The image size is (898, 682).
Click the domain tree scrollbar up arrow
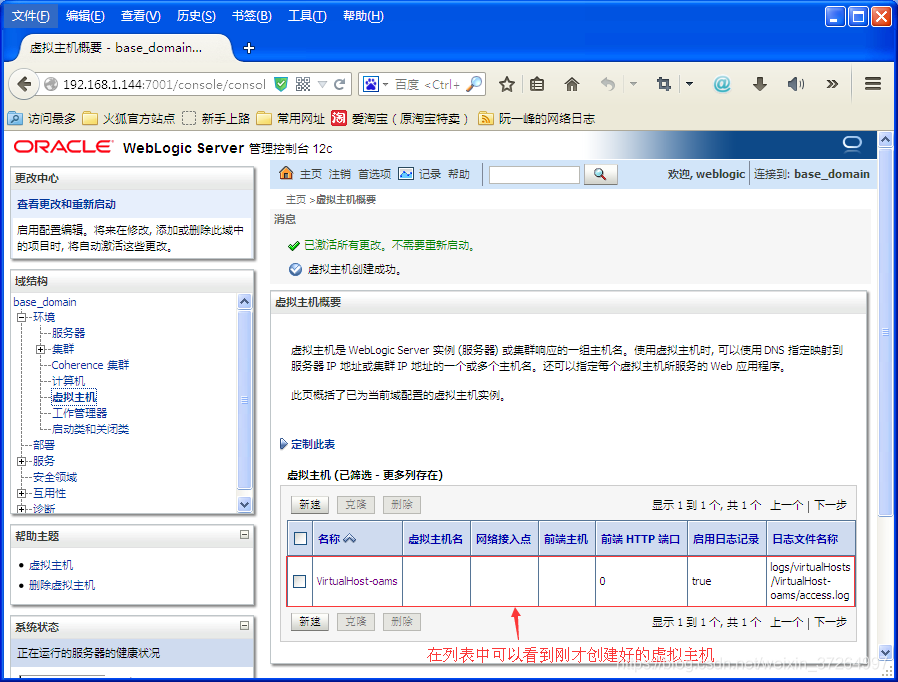(x=245, y=301)
